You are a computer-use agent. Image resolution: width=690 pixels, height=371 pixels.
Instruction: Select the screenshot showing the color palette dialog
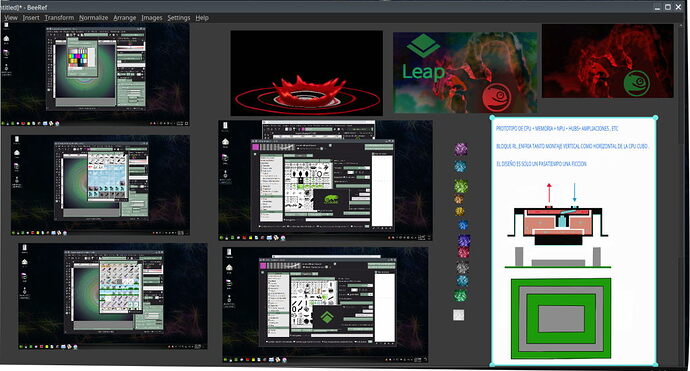point(95,74)
